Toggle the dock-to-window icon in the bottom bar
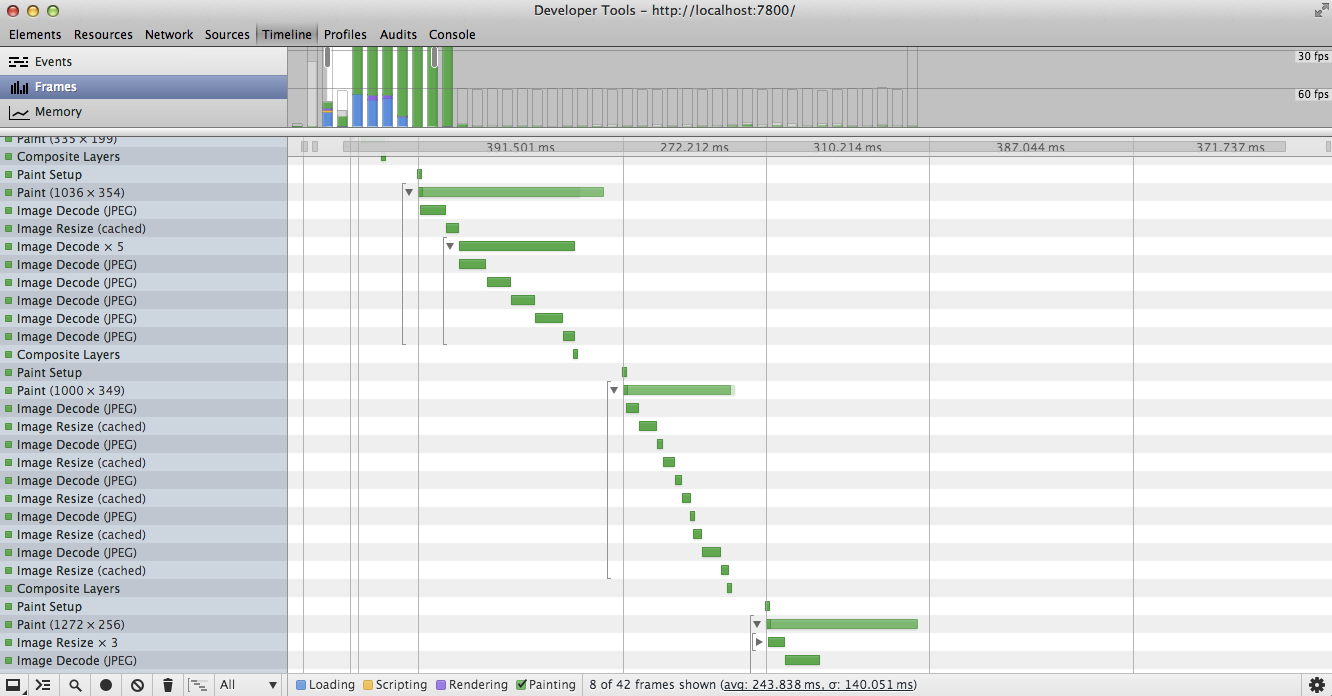The height and width of the screenshot is (696, 1332). pyautogui.click(x=14, y=685)
